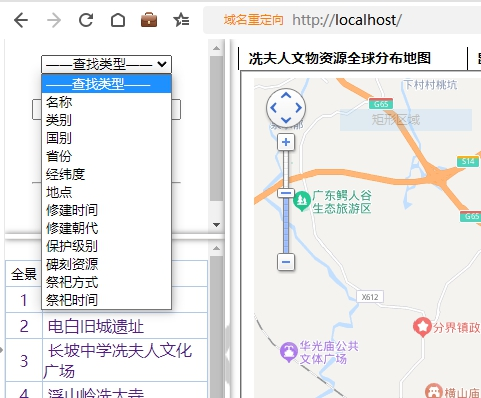
Task: Click the 全景 column header
Action: pos(24,274)
